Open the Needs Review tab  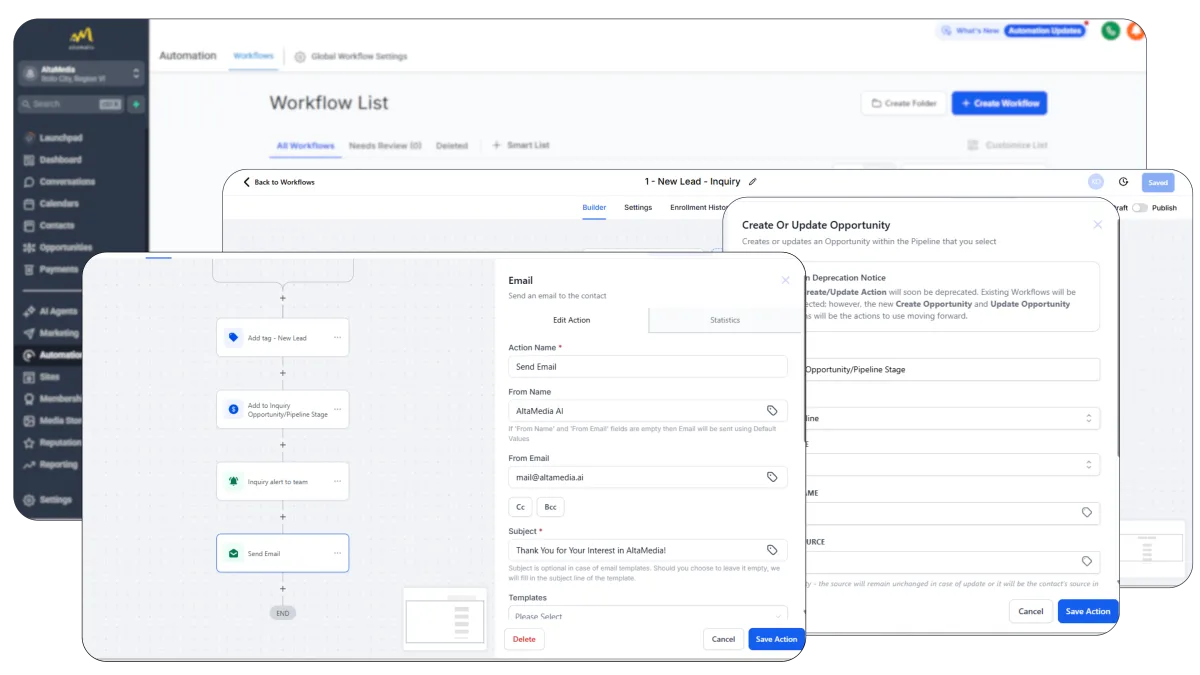[385, 146]
